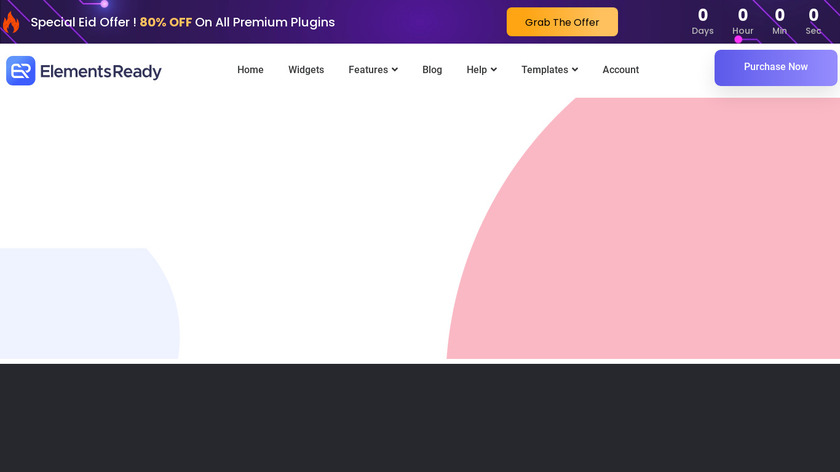
Task: Open the Widgets menu item
Action: point(306,70)
